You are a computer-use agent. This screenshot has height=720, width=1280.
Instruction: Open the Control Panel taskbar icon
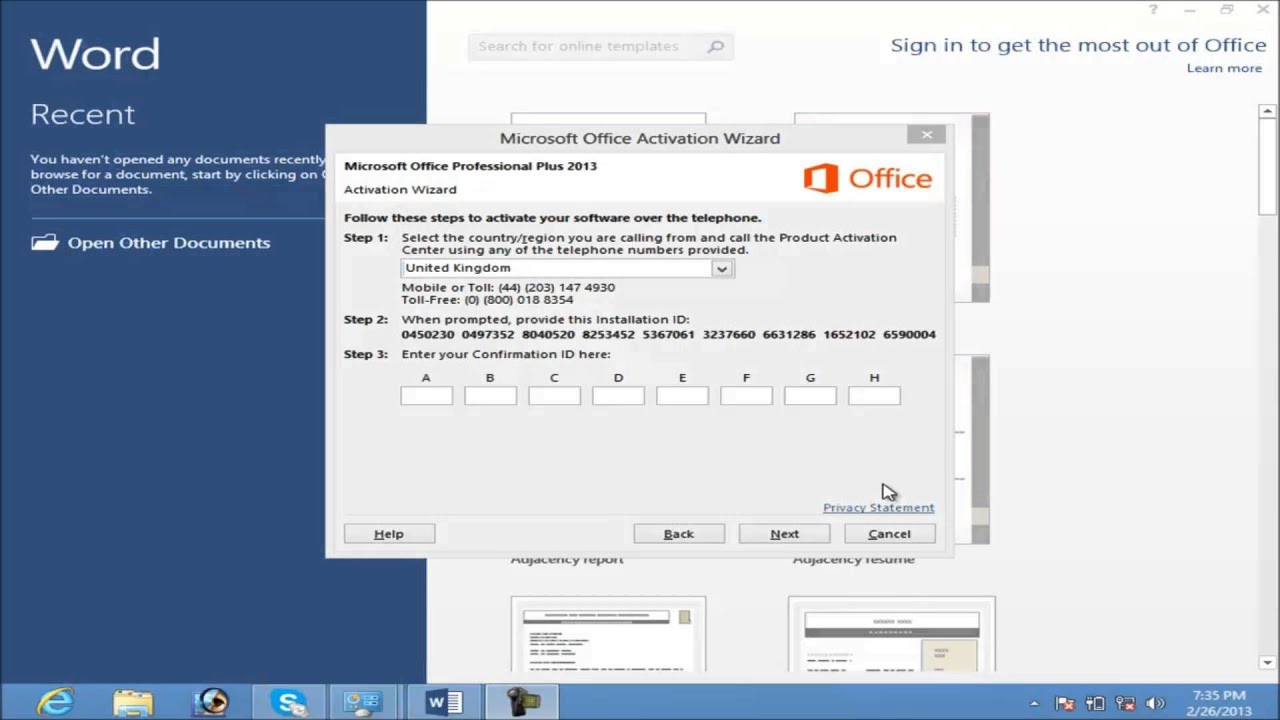(362, 702)
